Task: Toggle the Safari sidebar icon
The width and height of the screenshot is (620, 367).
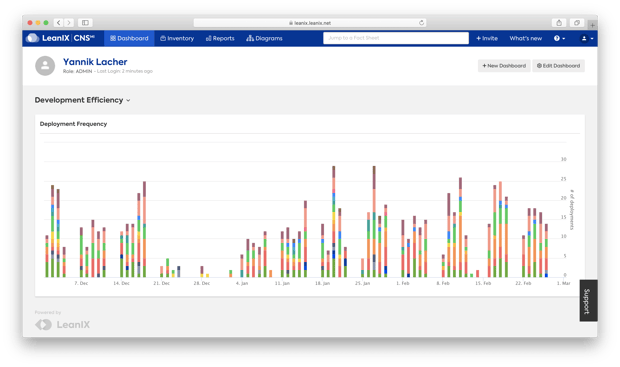Action: pos(85,23)
